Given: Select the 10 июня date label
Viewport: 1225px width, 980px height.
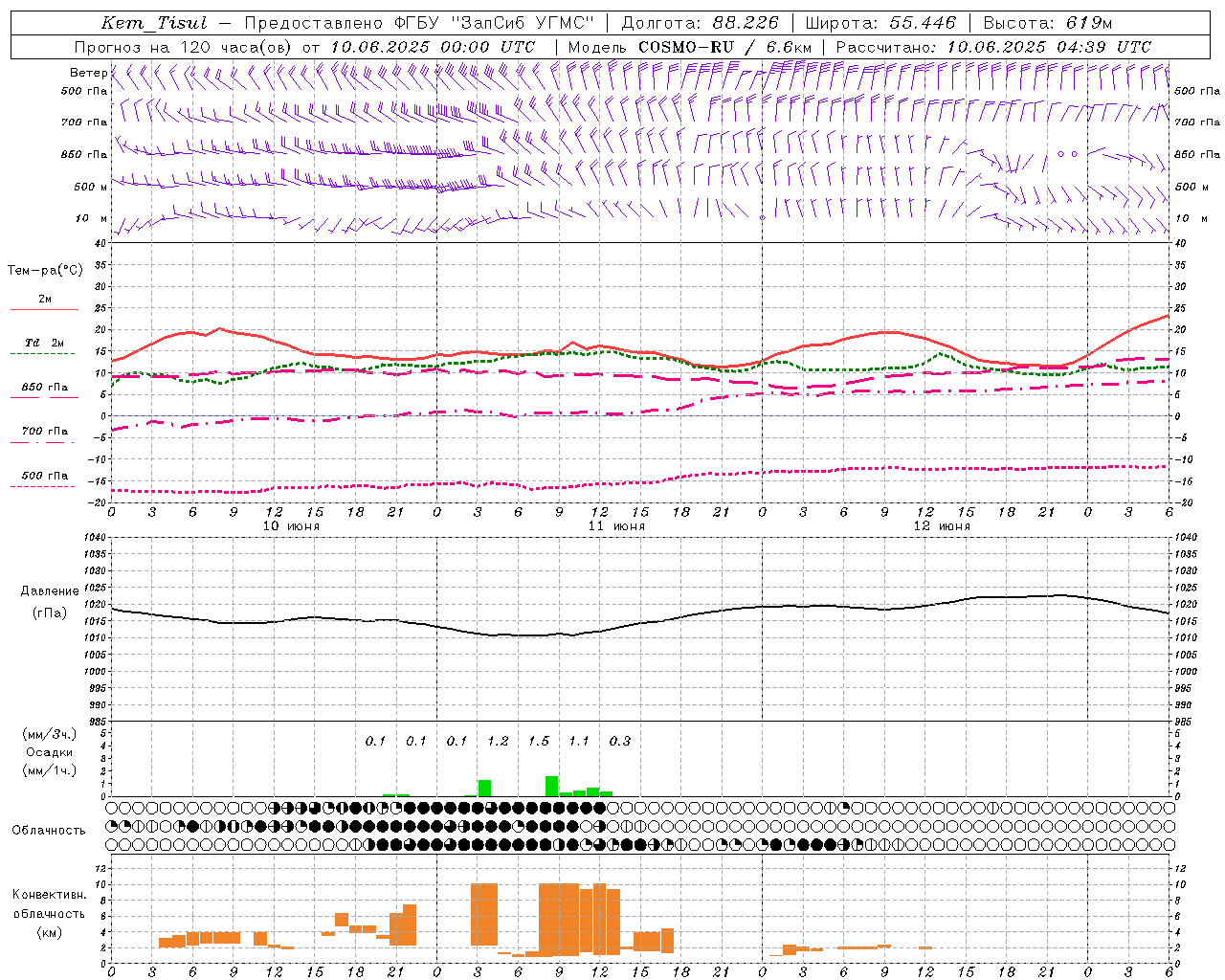Looking at the screenshot, I should [292, 526].
